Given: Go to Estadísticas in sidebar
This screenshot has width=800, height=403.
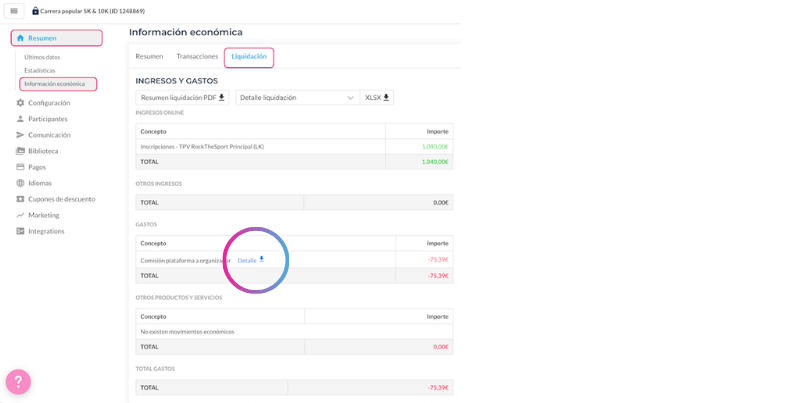Looking at the screenshot, I should coord(40,70).
